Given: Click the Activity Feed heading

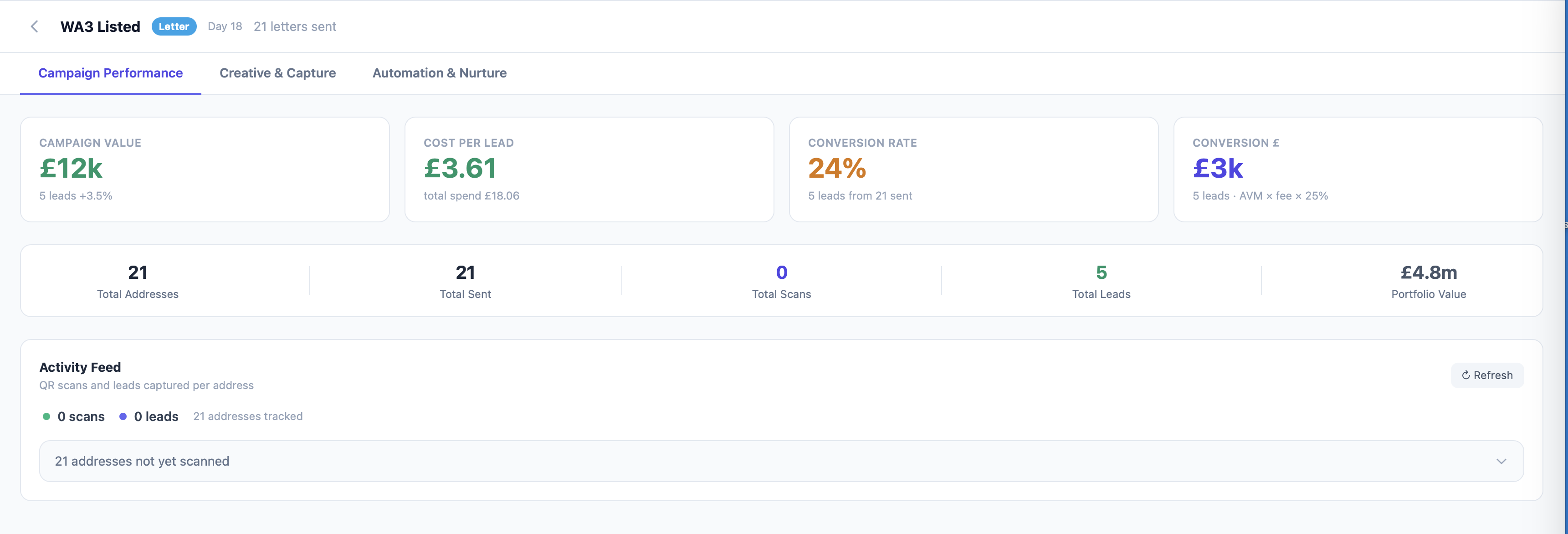Looking at the screenshot, I should 80,367.
